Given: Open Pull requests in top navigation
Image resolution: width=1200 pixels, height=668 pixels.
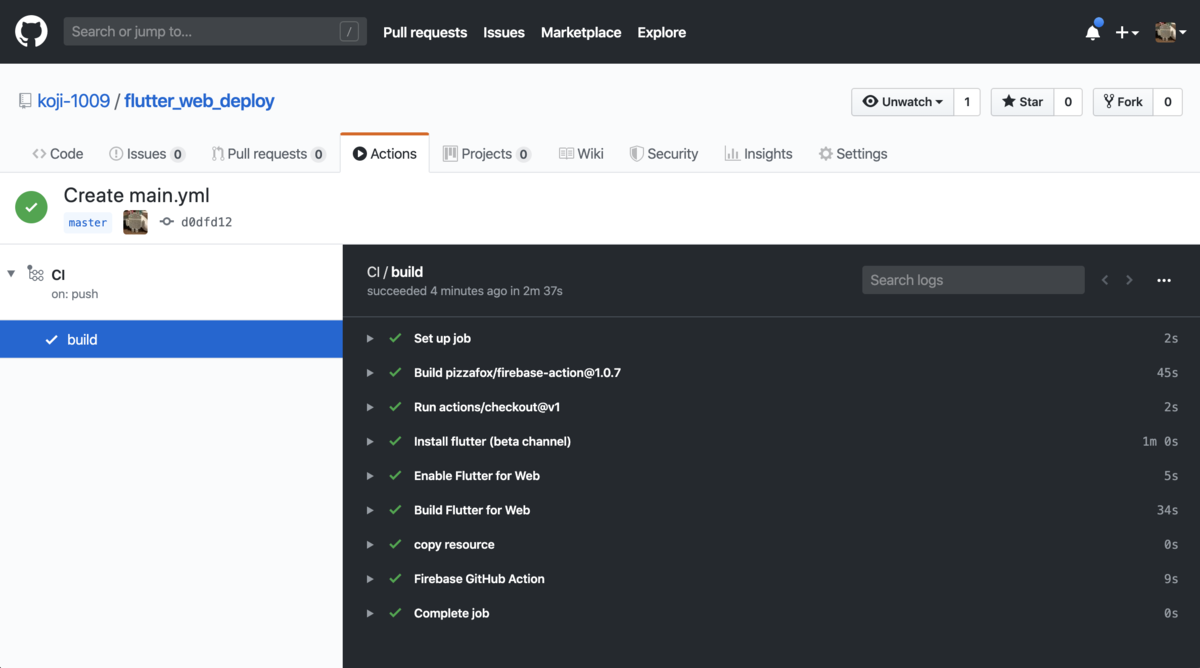Looking at the screenshot, I should (x=425, y=32).
